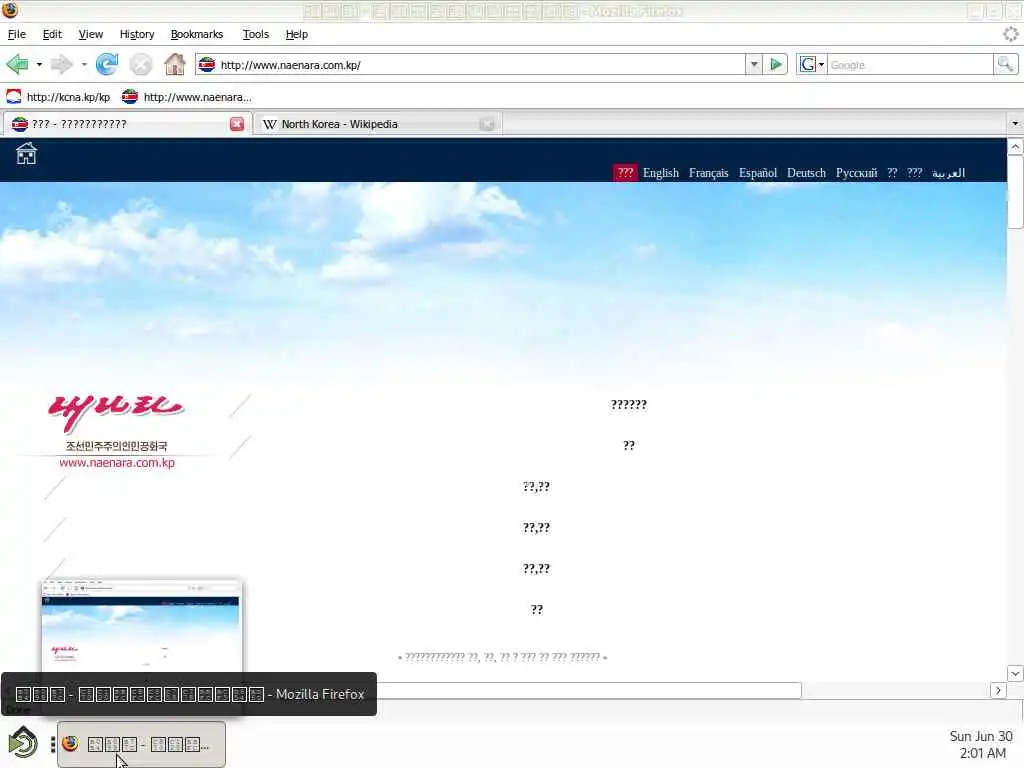Screen dimensions: 1024x768
Task: Open the search engine selector dropdown
Action: 821,65
